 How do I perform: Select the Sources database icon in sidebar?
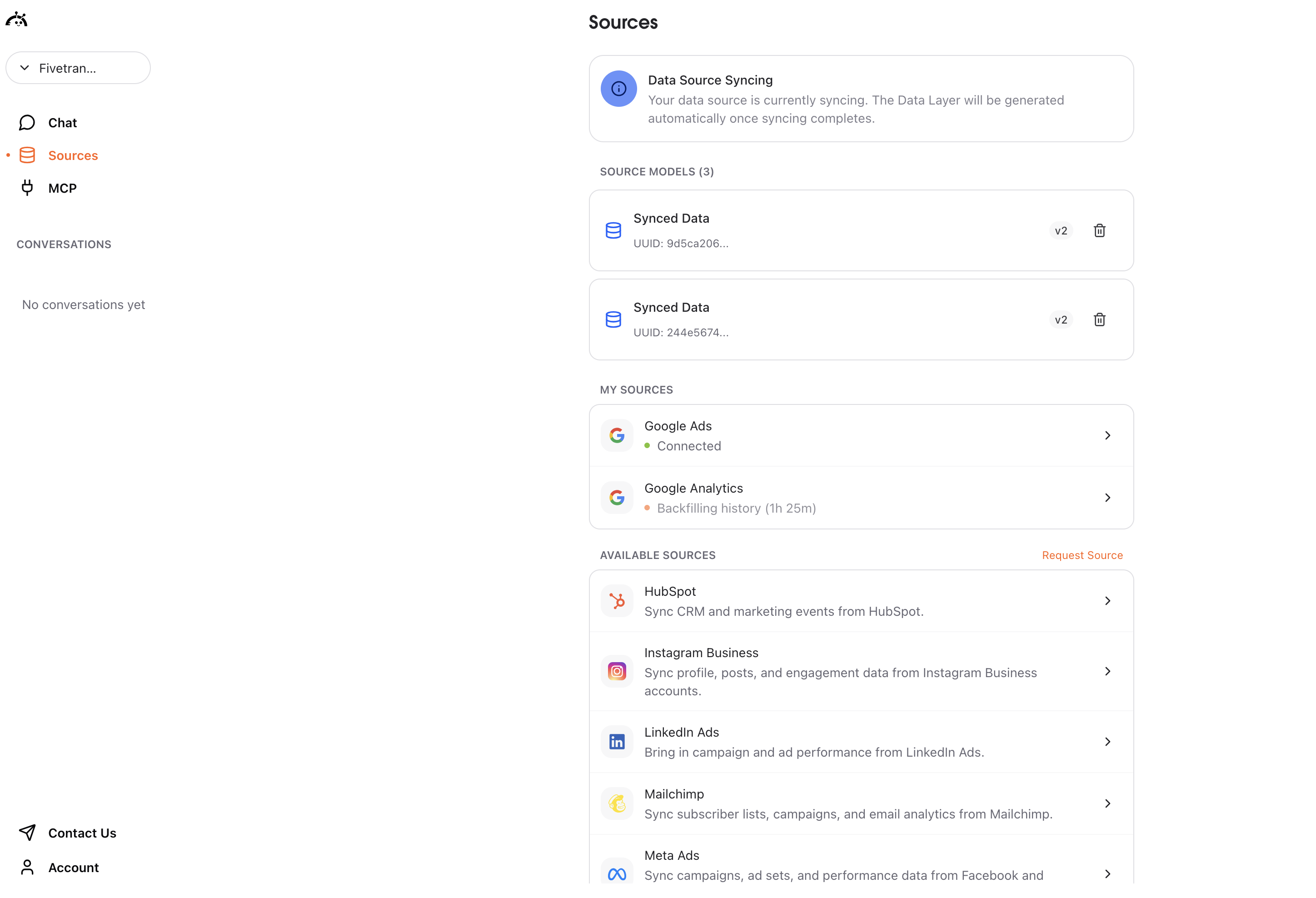coord(27,155)
